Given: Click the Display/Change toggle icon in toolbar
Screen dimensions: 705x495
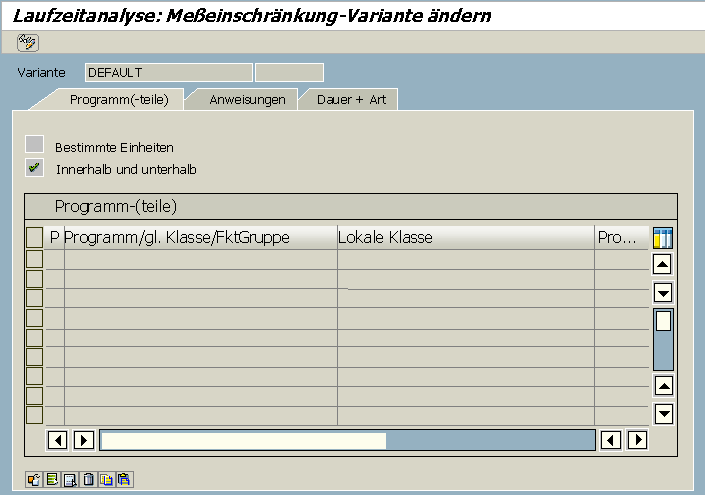Looking at the screenshot, I should point(28,42).
